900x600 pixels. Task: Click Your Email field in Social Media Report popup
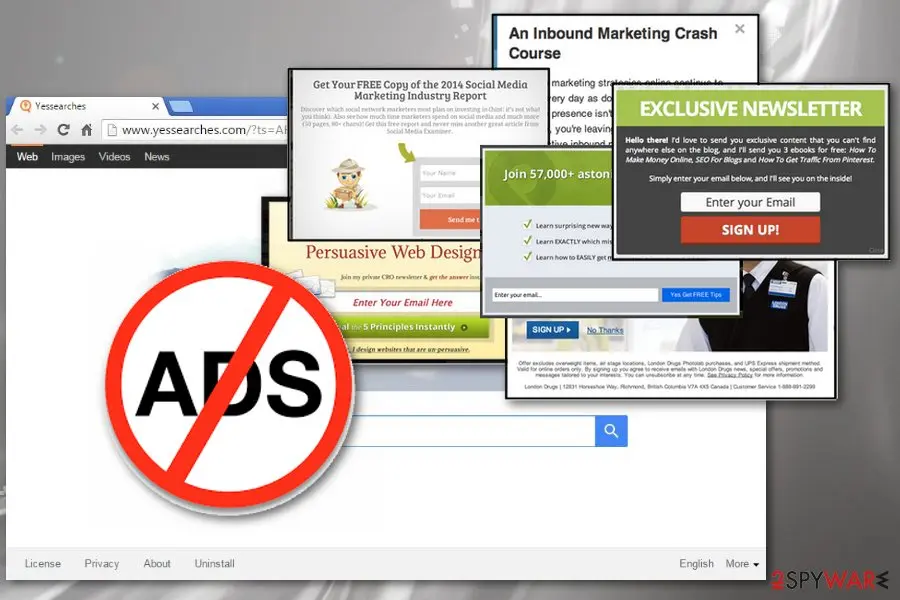tap(449, 195)
